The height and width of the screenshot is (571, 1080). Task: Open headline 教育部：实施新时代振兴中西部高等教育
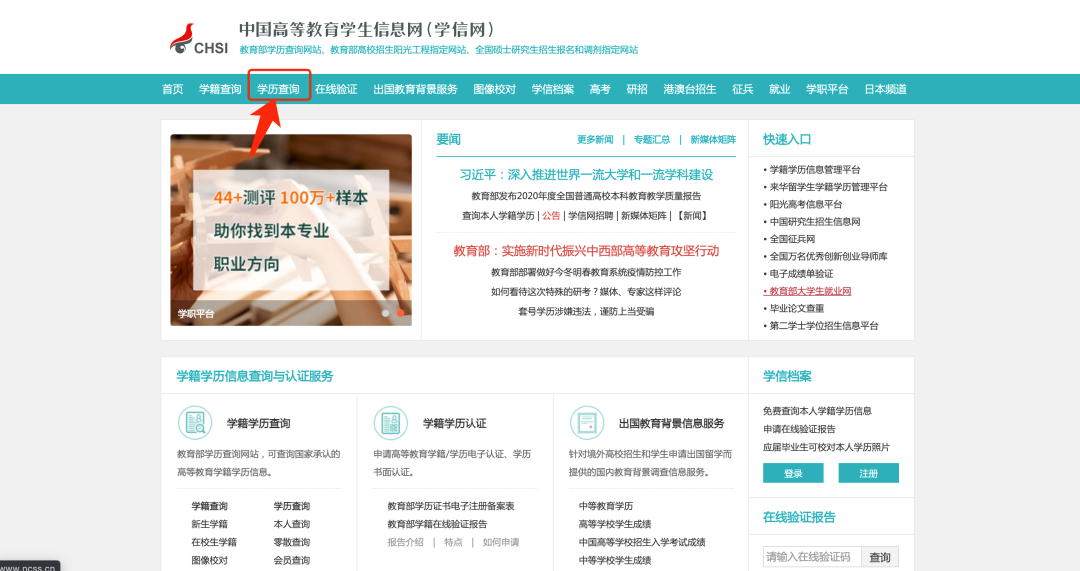586,251
